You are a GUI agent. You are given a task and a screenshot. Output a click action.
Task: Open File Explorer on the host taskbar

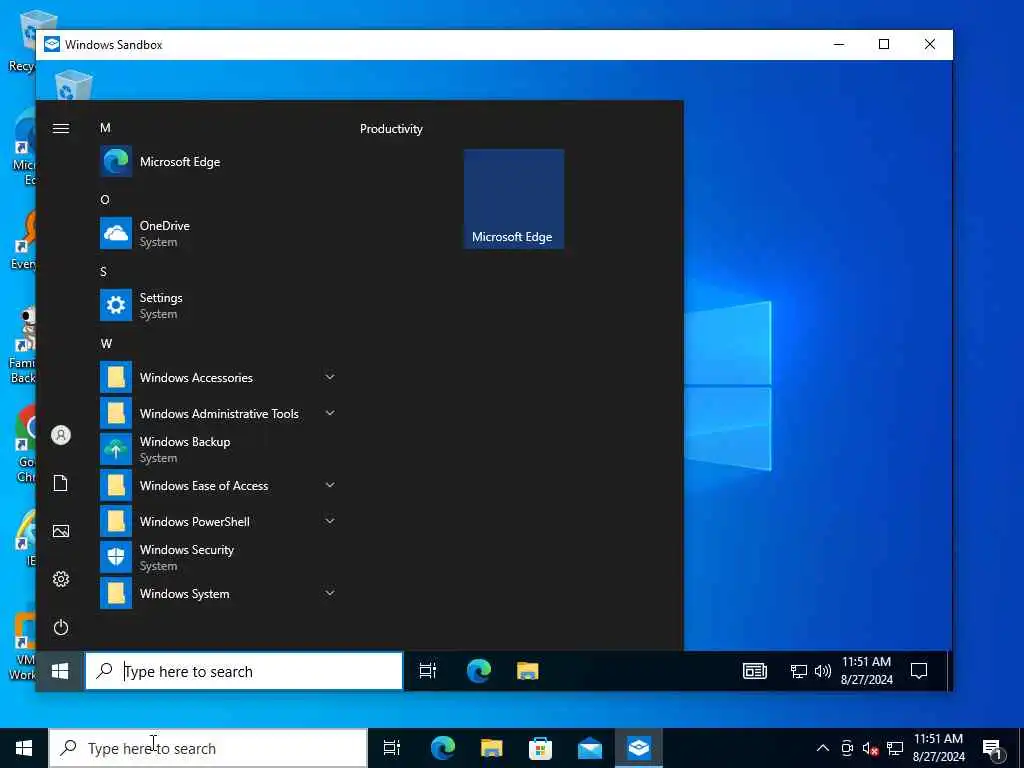(492, 748)
